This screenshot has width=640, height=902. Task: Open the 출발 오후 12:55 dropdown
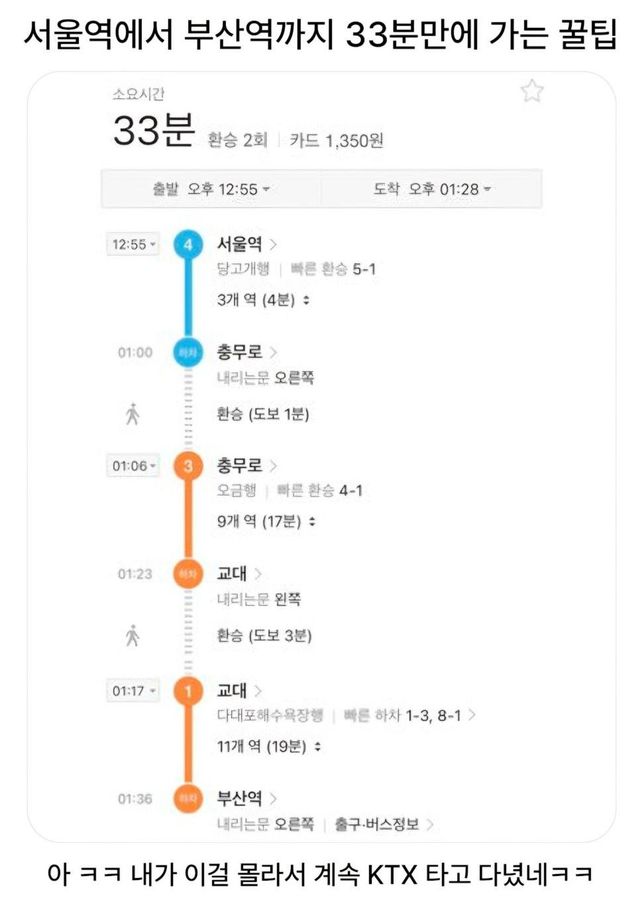pos(212,189)
